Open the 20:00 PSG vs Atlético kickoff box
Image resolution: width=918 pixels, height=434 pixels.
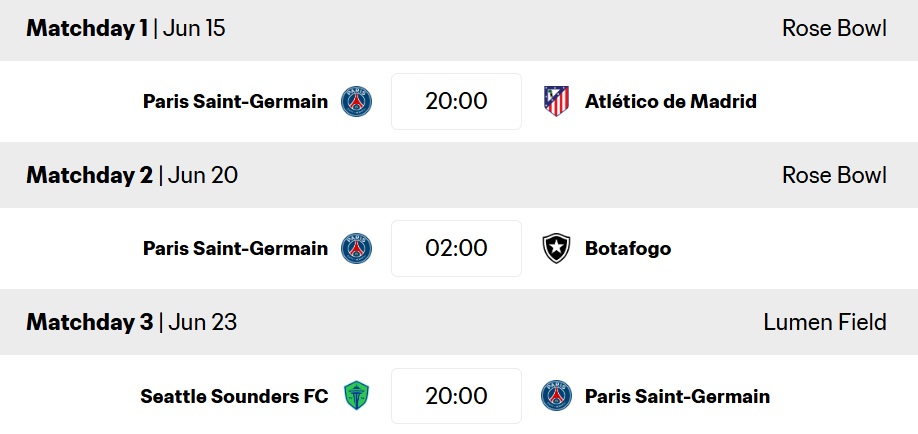(x=456, y=101)
